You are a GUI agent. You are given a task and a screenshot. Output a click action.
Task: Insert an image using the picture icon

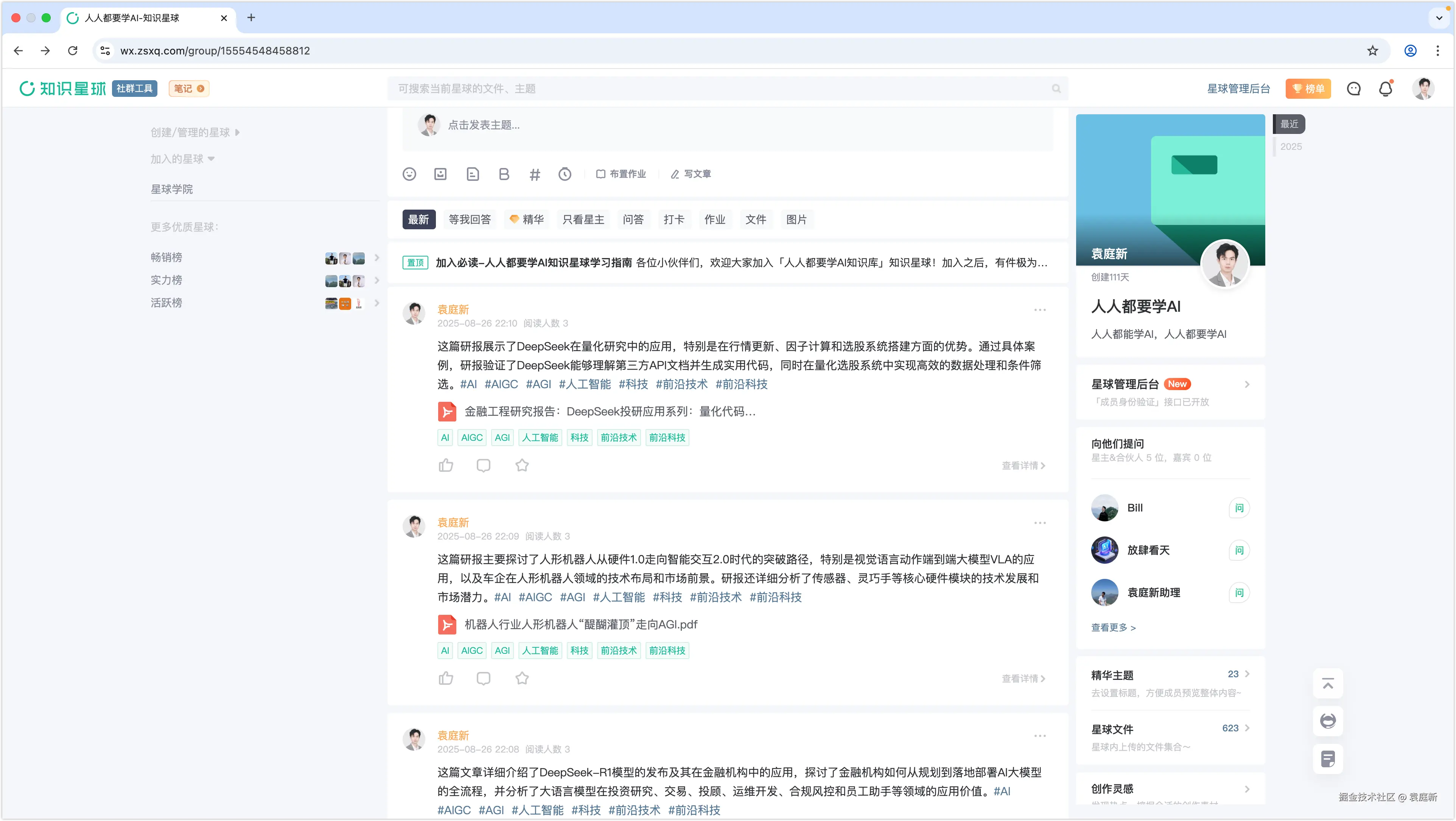(440, 174)
